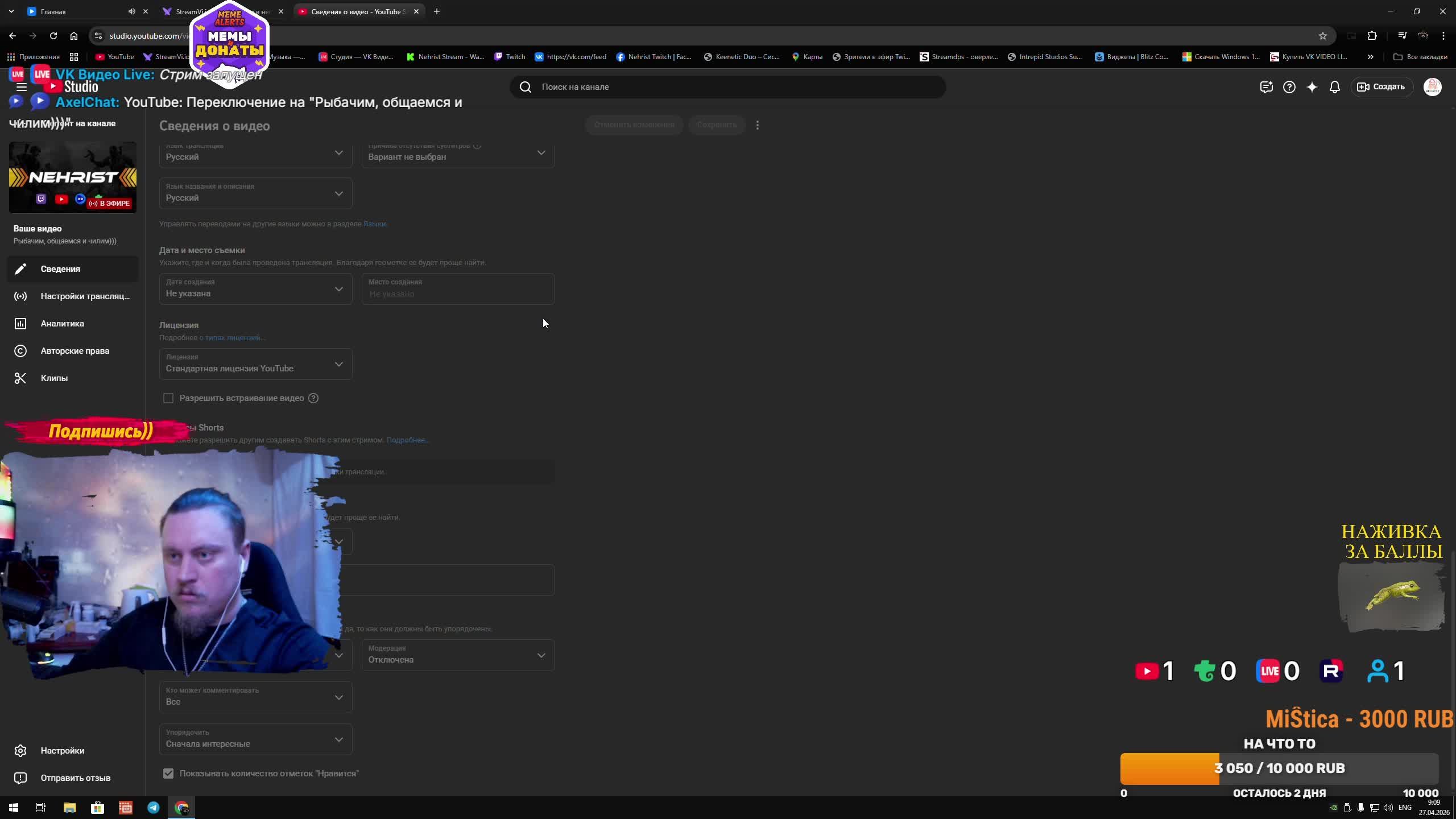Click the Chrome three-dot menu
This screenshot has width=1456, height=819.
click(1443, 36)
